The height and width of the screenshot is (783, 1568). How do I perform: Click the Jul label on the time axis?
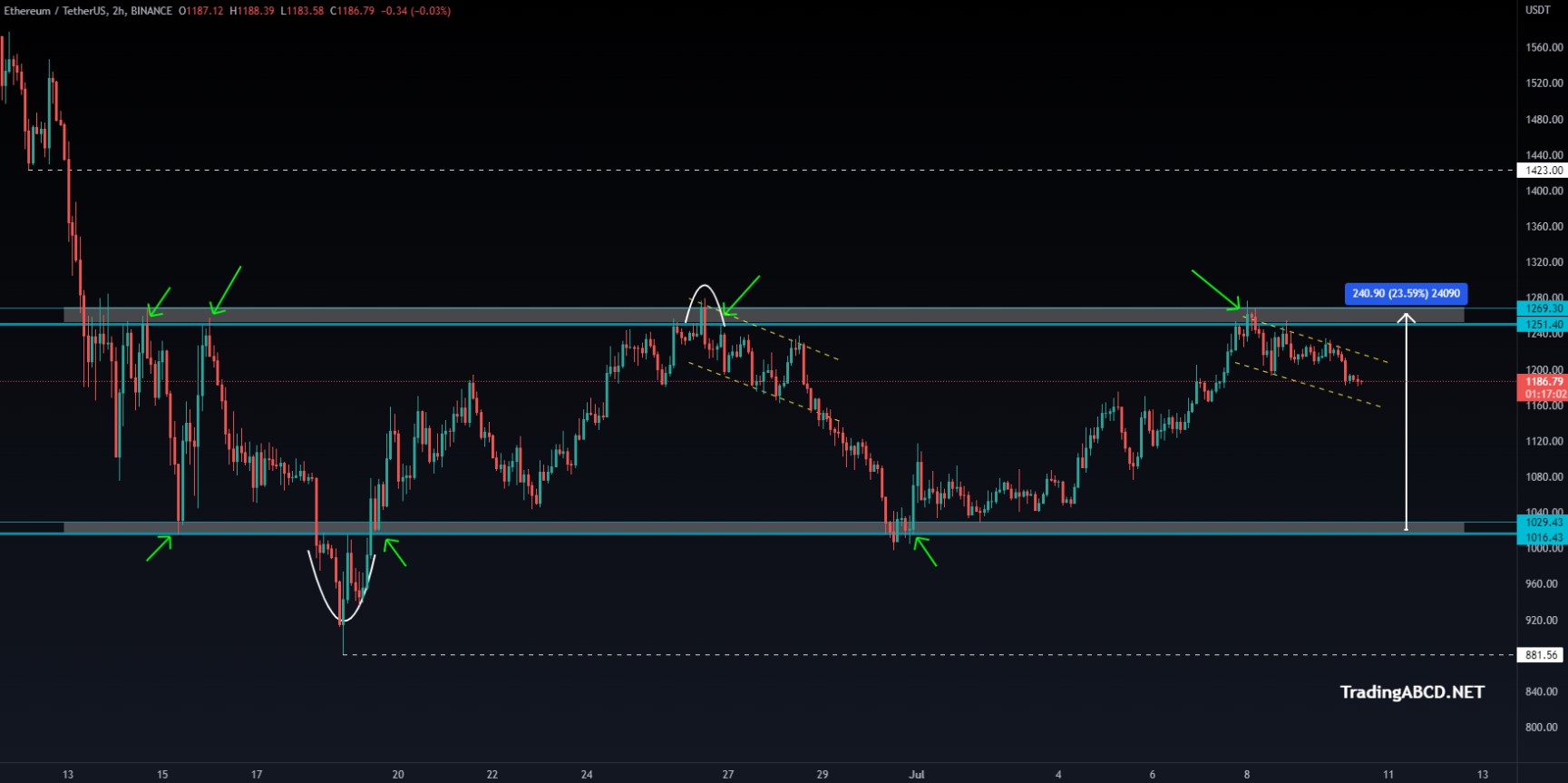pos(917,774)
